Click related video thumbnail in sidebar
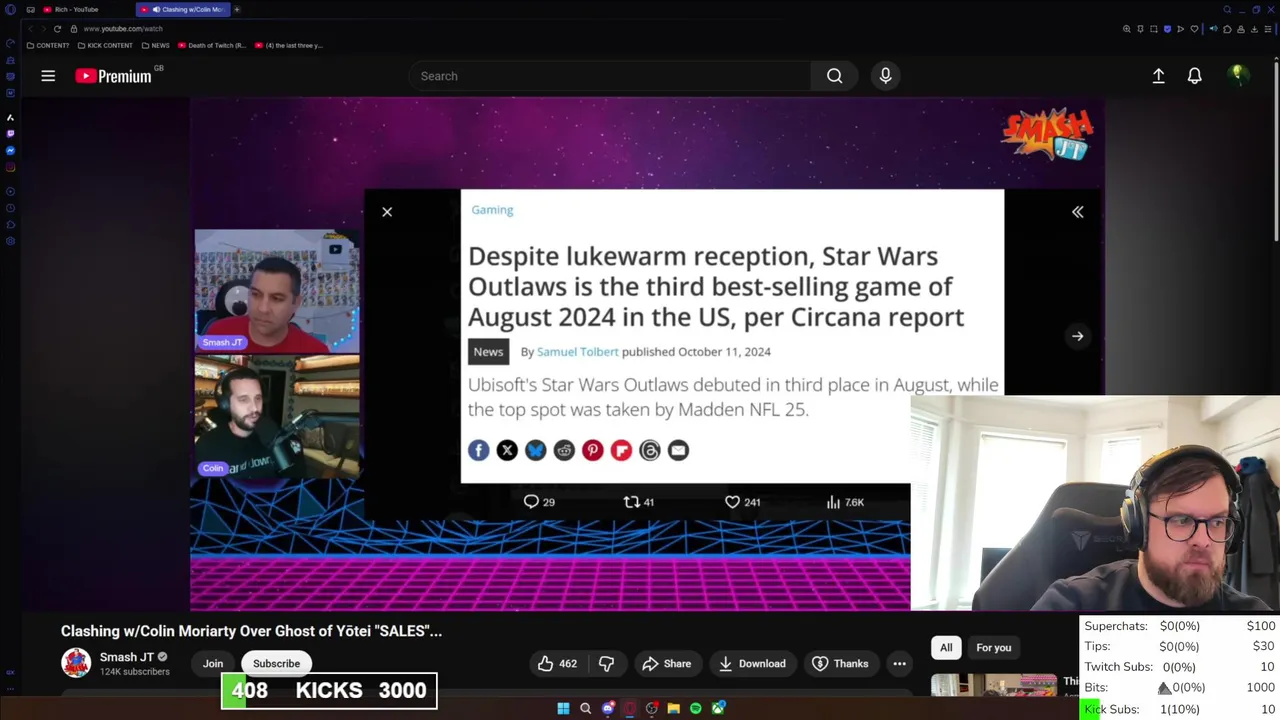Image resolution: width=1280 pixels, height=720 pixels. [994, 685]
